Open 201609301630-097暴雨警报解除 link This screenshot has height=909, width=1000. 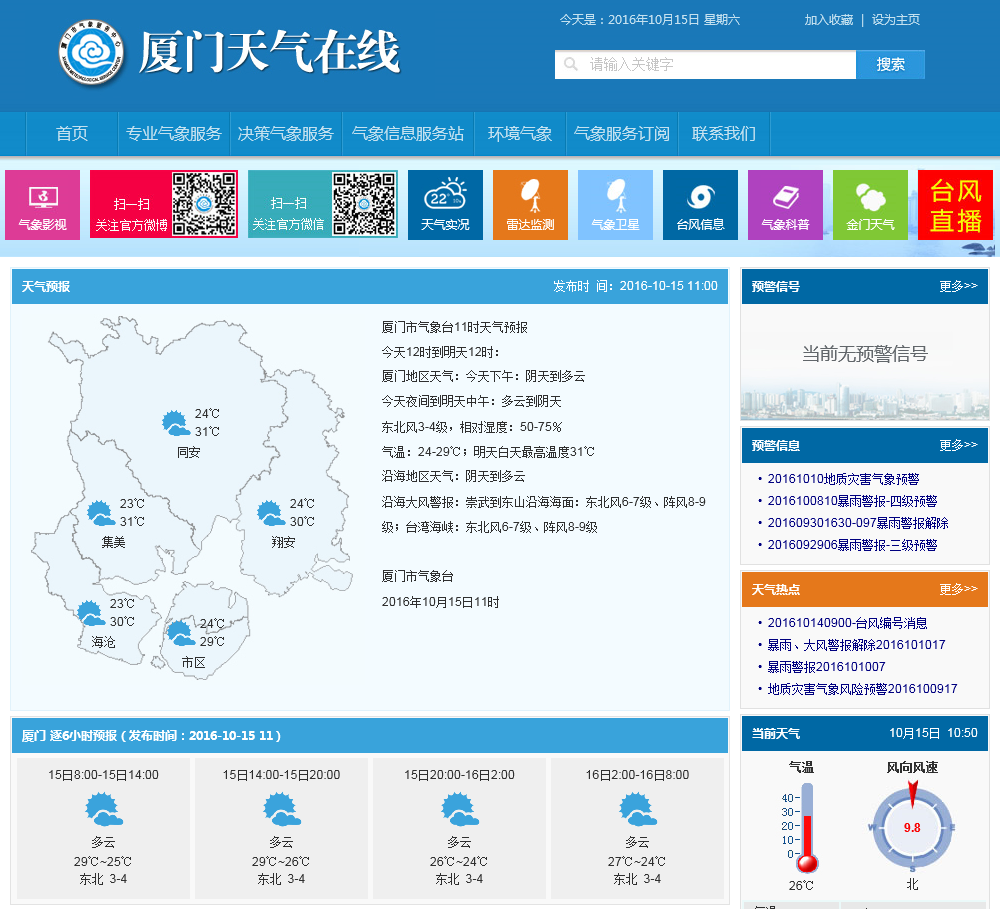pyautogui.click(x=858, y=523)
